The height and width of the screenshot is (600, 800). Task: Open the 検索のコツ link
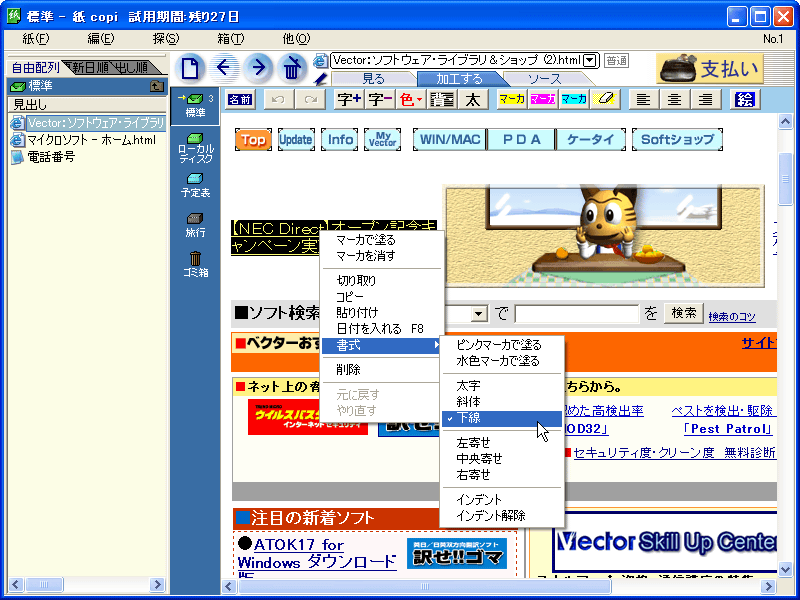pos(732,317)
